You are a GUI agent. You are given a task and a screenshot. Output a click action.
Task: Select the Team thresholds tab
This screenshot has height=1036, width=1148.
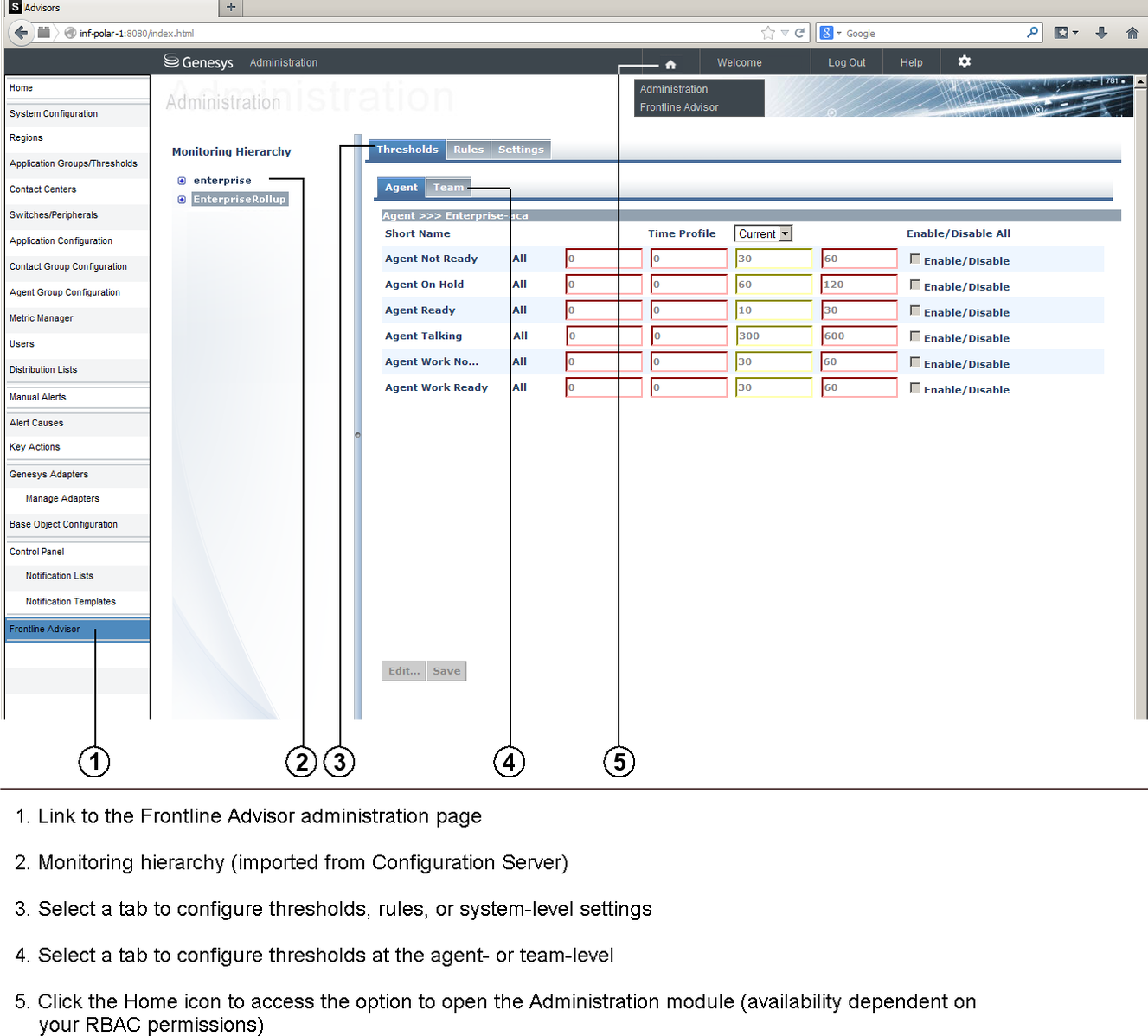pyautogui.click(x=448, y=188)
